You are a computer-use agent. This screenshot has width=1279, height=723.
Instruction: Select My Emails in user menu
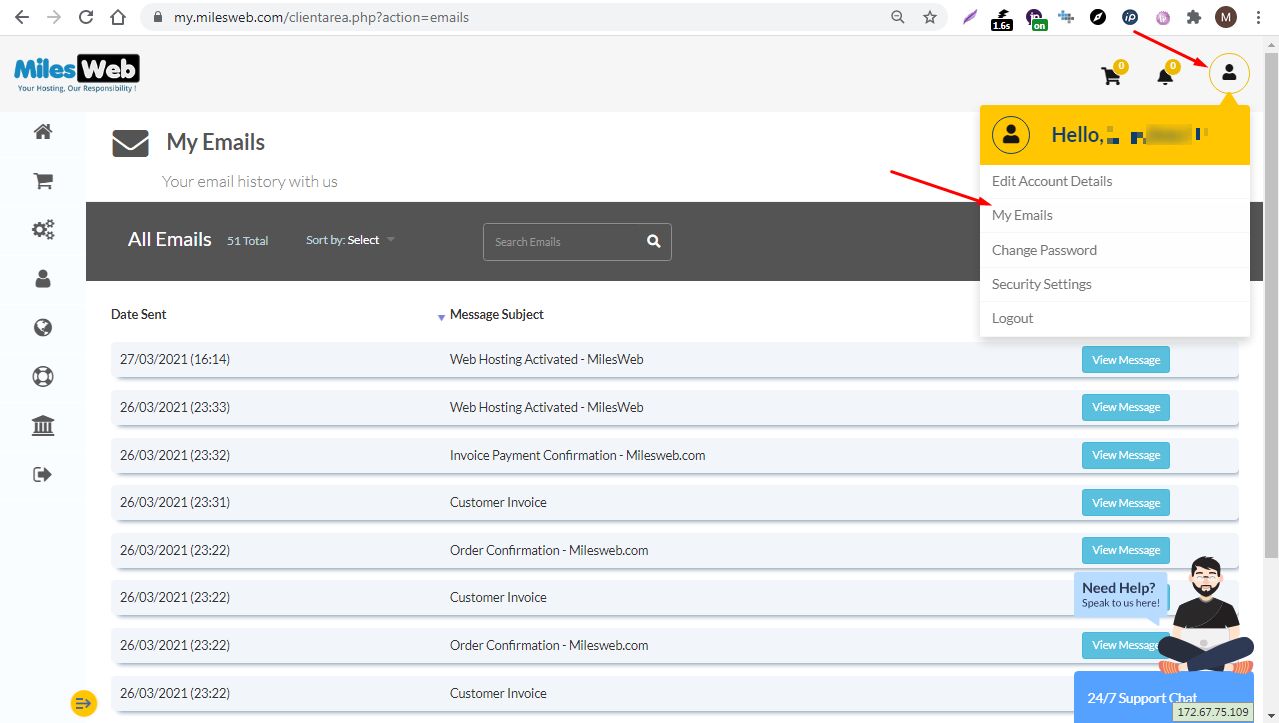click(1114, 215)
